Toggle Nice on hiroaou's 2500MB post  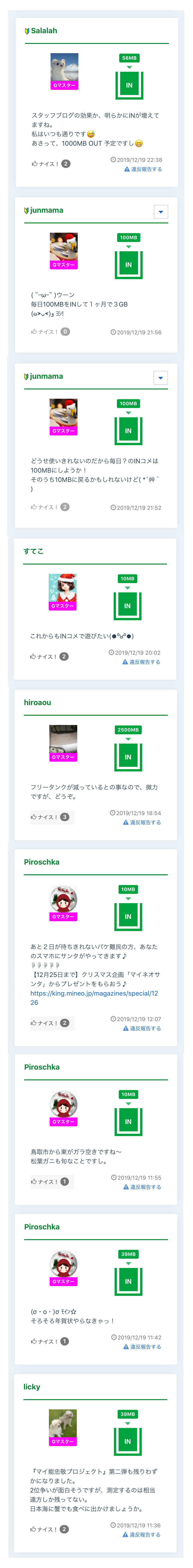[44, 817]
